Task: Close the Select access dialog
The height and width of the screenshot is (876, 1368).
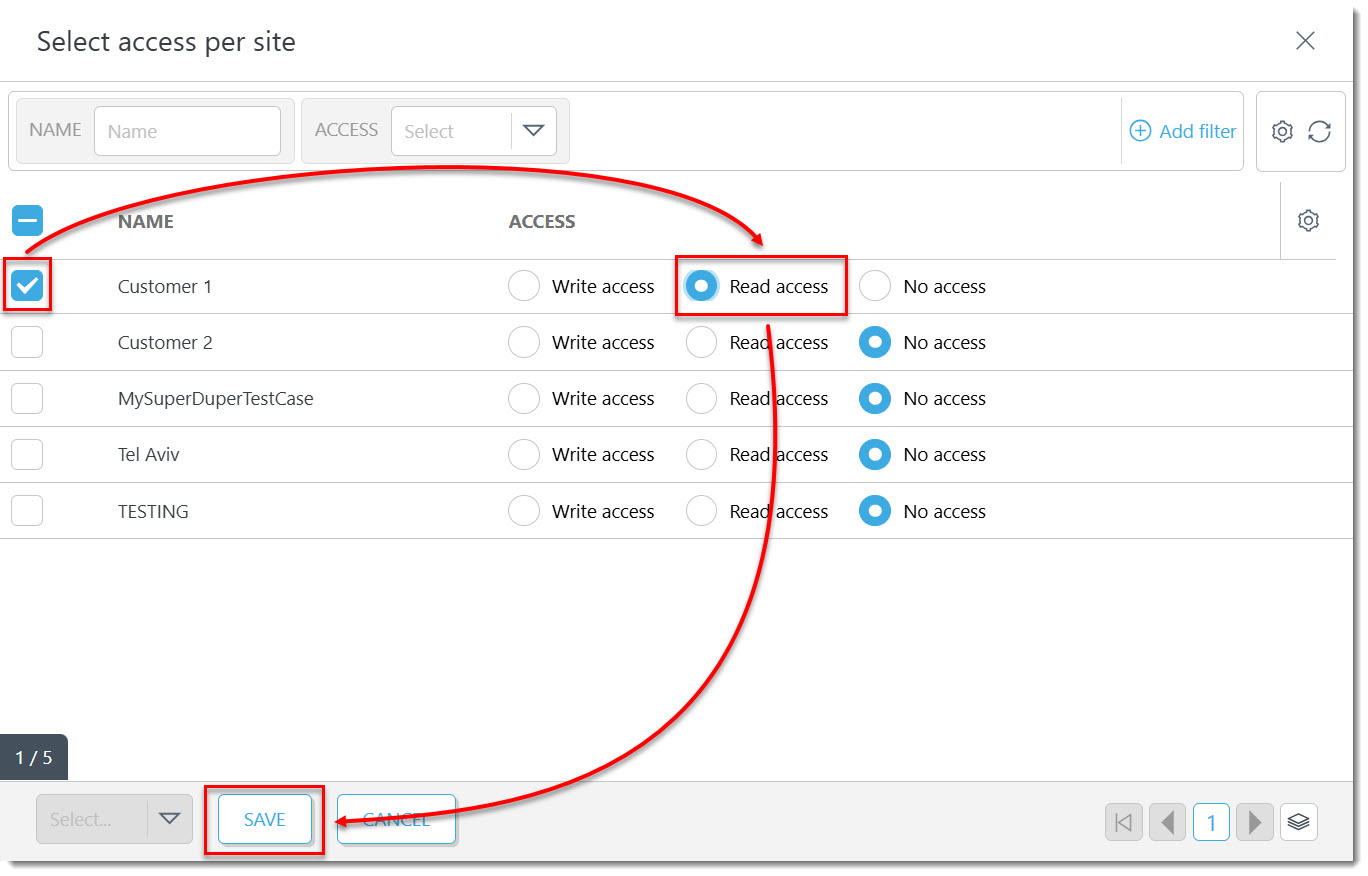Action: (1305, 41)
